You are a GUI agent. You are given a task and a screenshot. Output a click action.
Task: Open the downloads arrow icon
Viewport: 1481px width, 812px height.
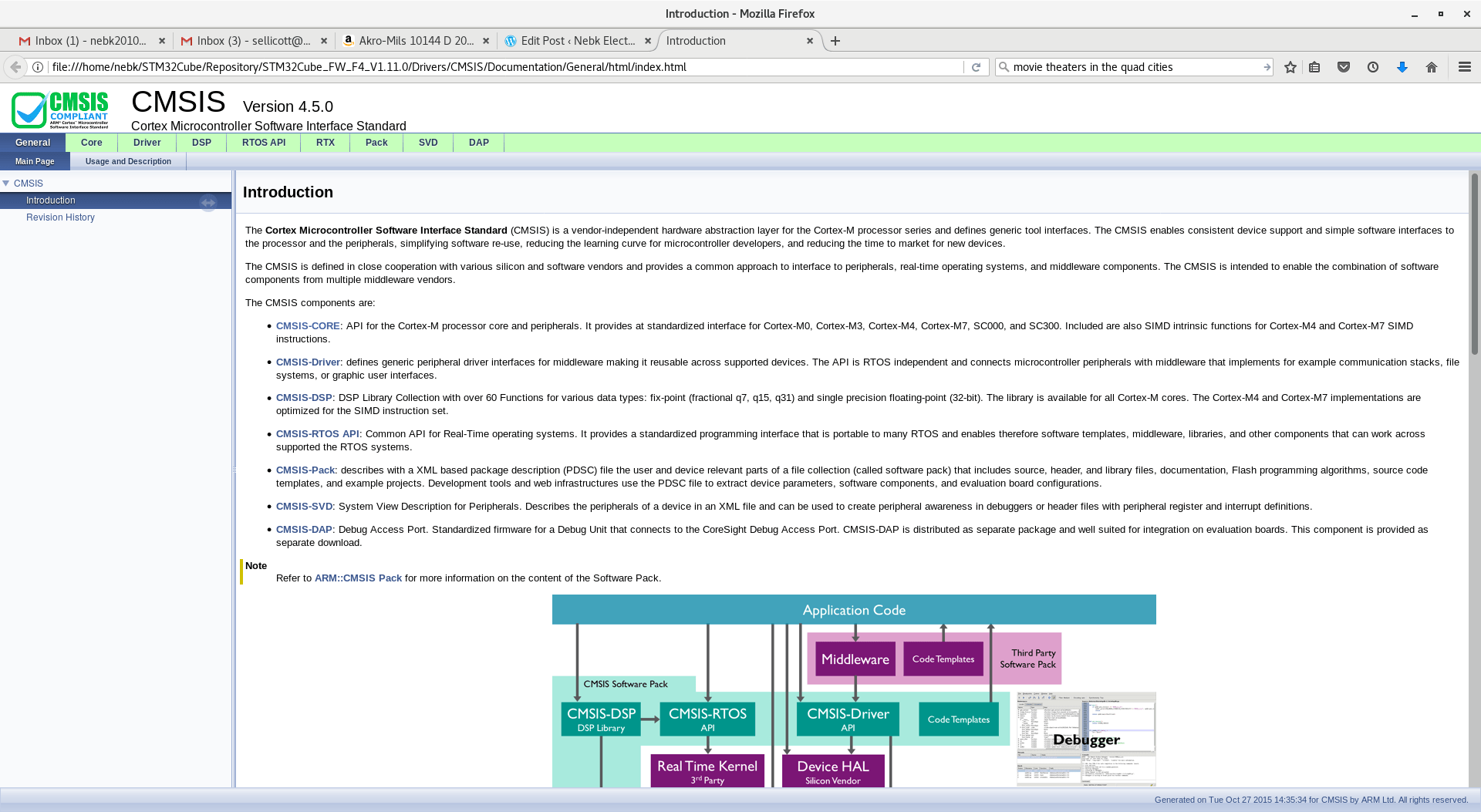tap(1402, 67)
